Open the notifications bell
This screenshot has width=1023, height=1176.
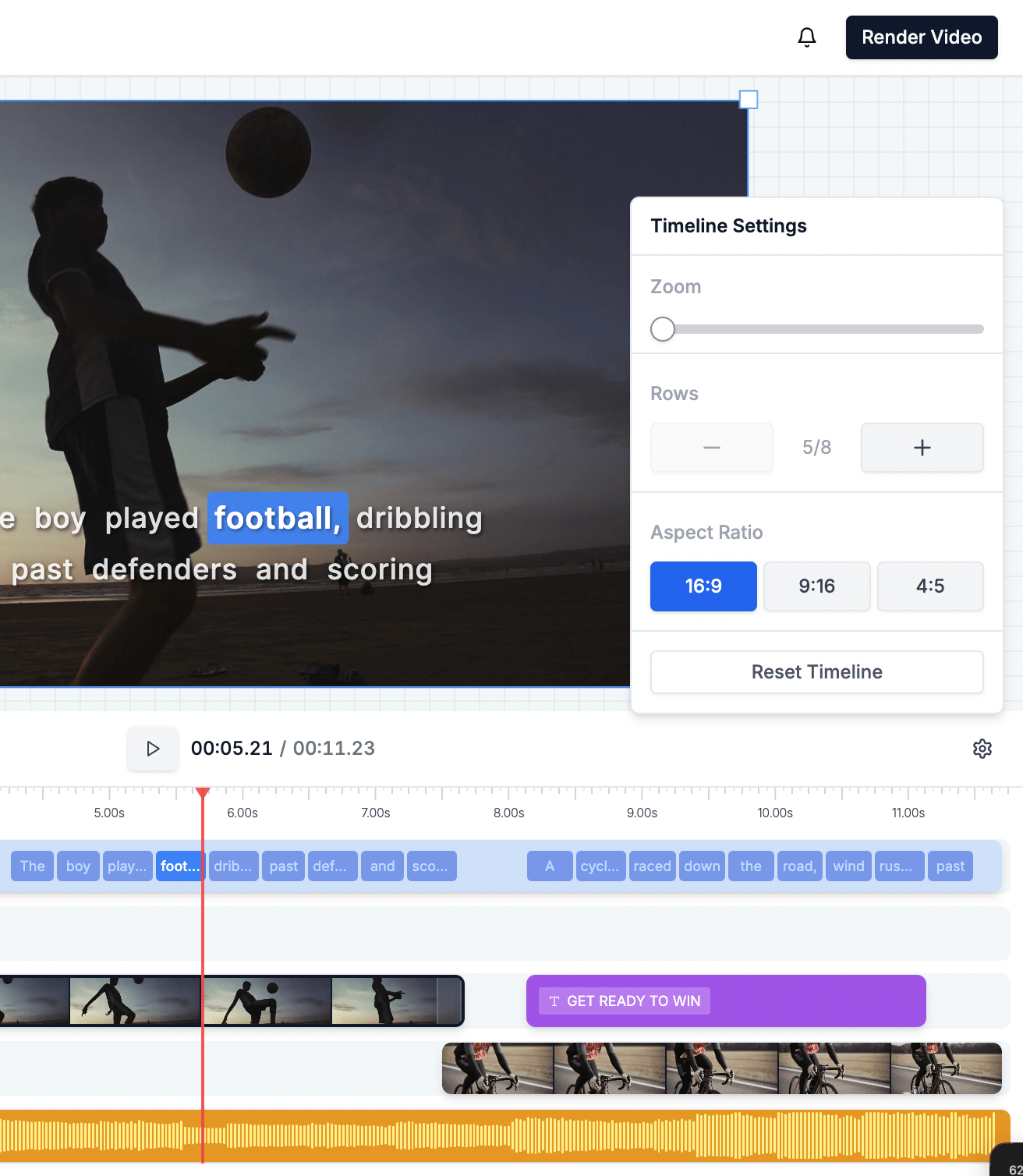807,37
